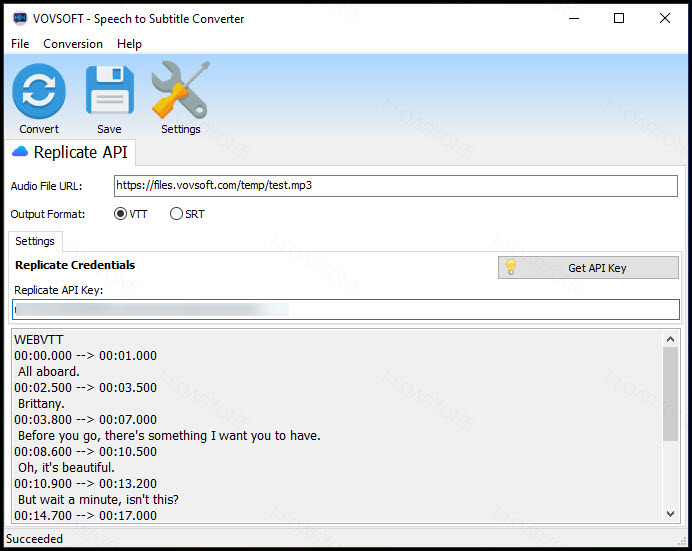Switch to the Replicate API tab
692x551 pixels.
click(x=71, y=152)
